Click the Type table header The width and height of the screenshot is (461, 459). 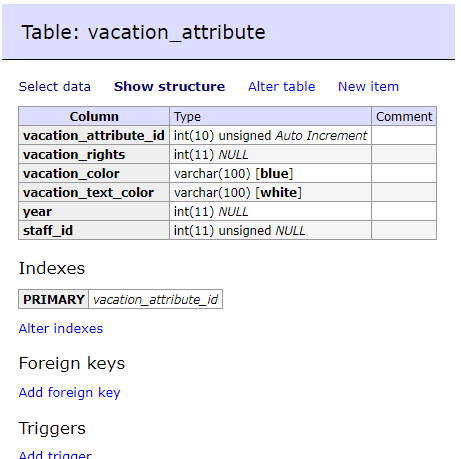tap(270, 116)
